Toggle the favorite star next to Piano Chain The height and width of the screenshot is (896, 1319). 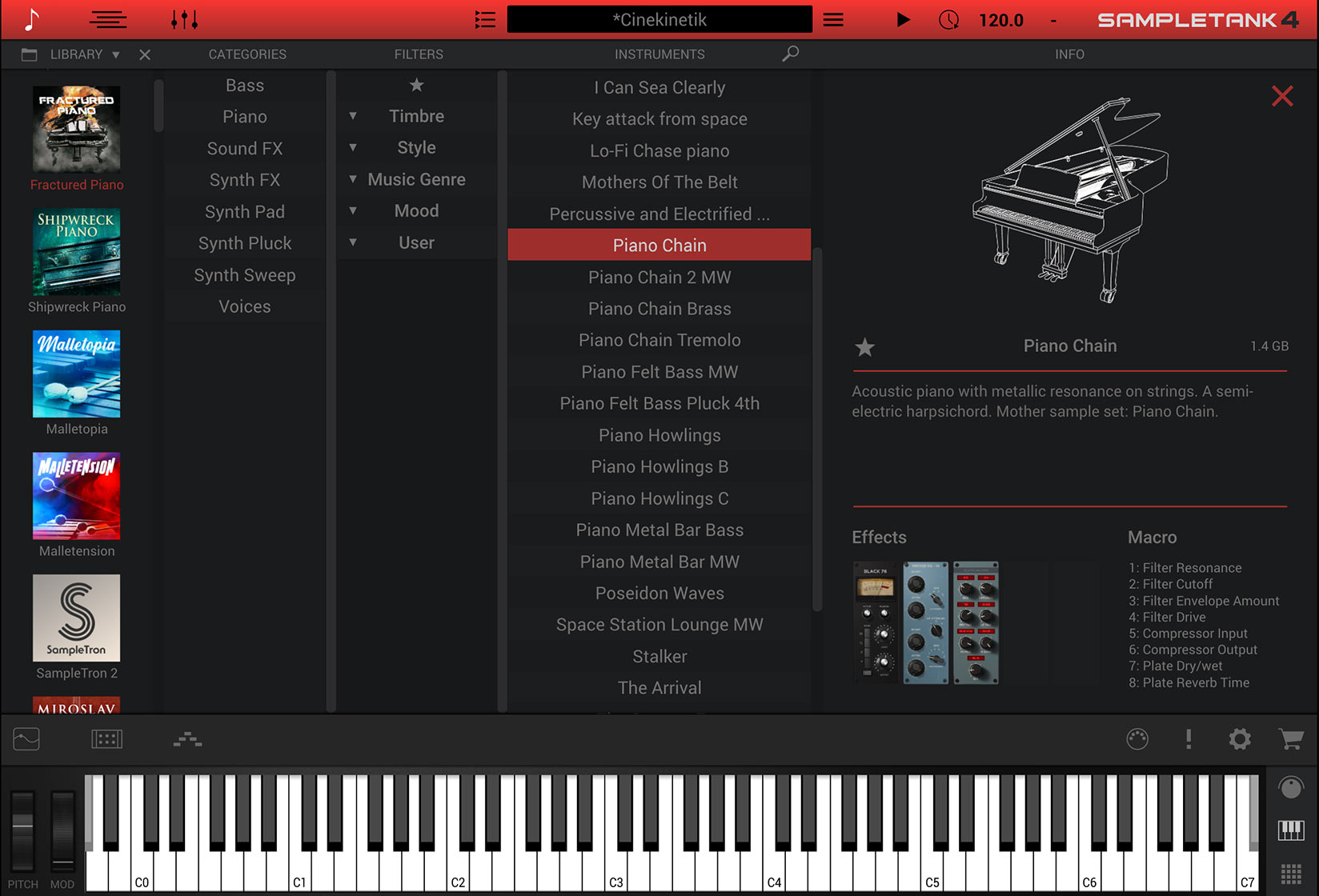click(x=864, y=347)
